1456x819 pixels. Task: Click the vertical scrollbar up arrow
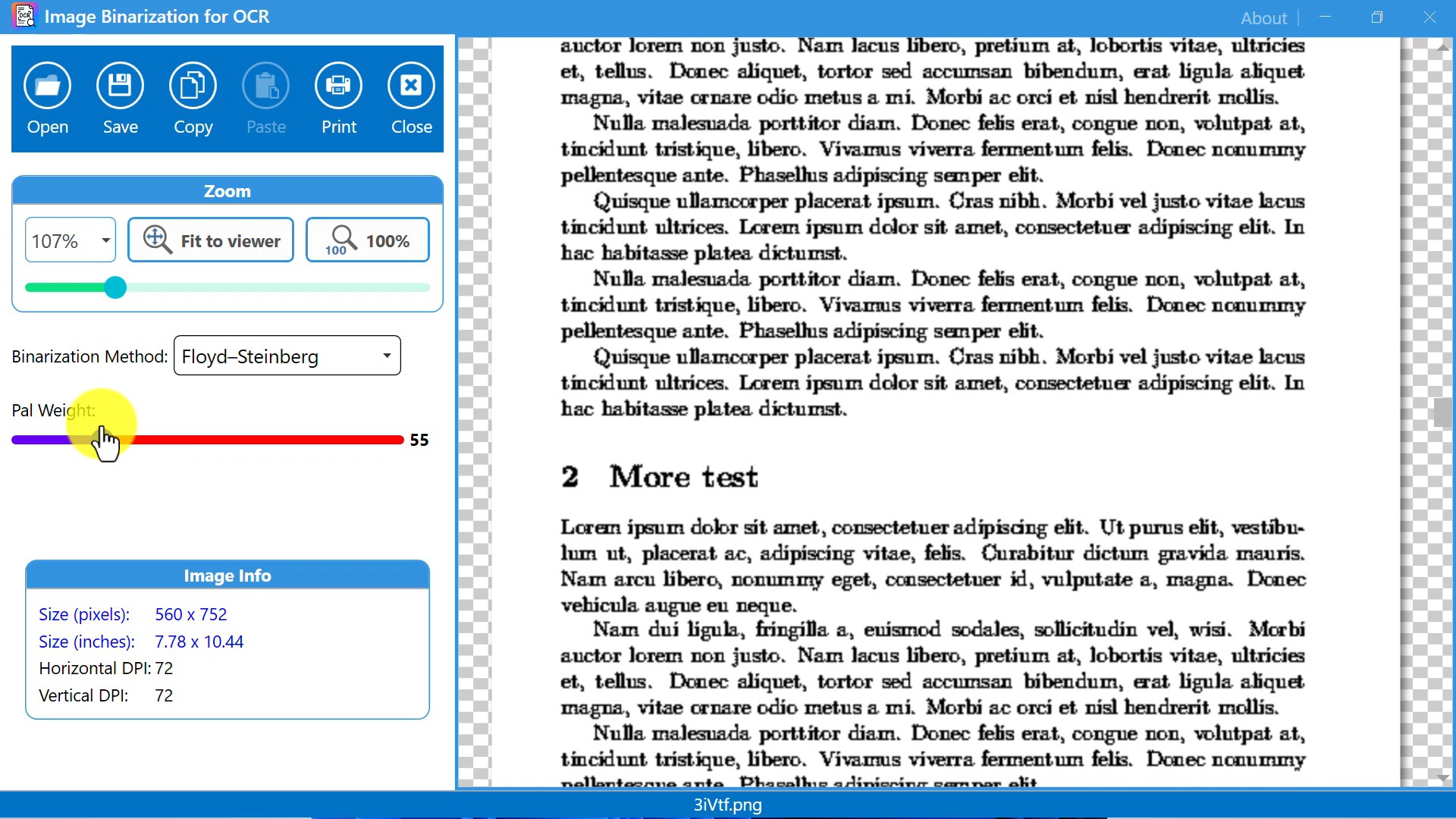(1442, 48)
